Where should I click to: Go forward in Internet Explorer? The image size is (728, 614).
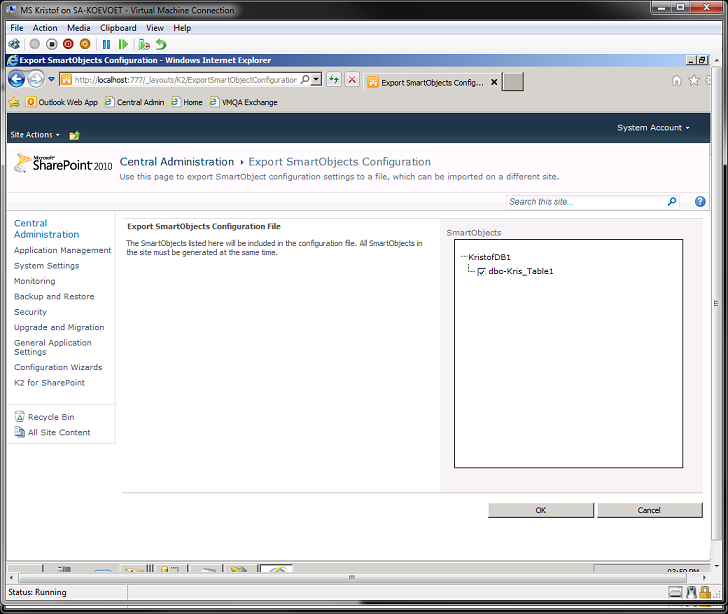pos(36,79)
